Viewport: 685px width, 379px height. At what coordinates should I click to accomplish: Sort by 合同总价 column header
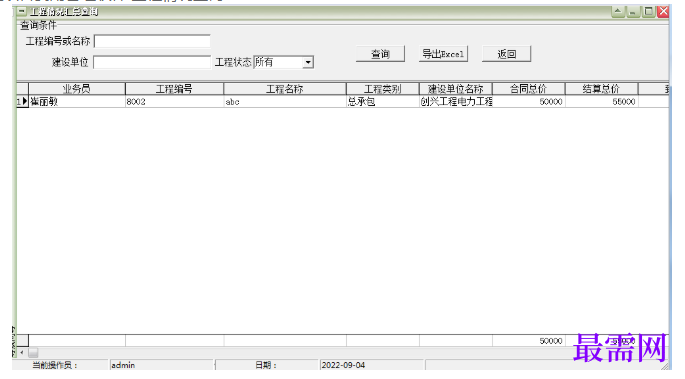point(529,89)
